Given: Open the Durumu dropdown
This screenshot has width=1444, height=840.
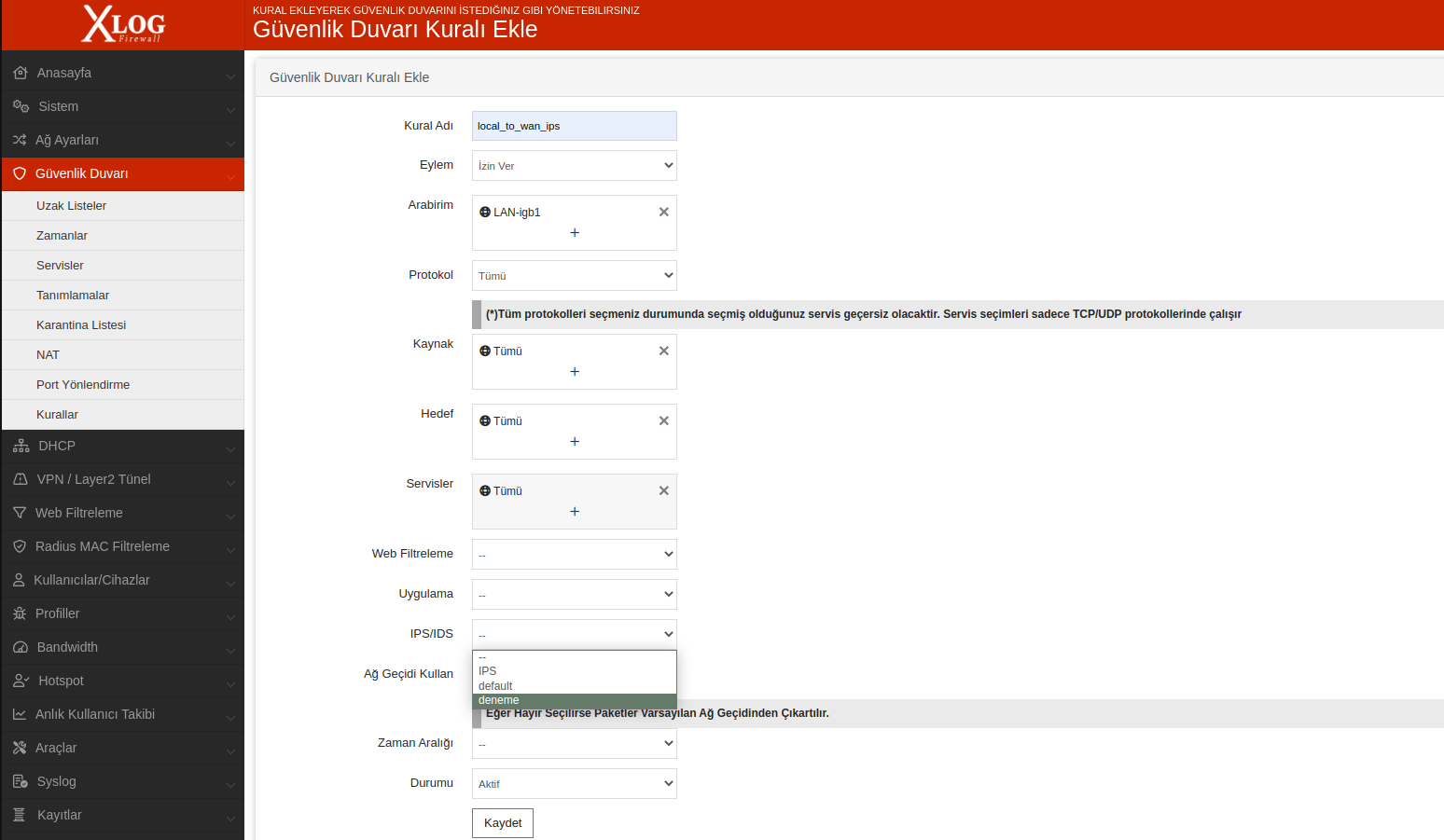Looking at the screenshot, I should tap(575, 783).
